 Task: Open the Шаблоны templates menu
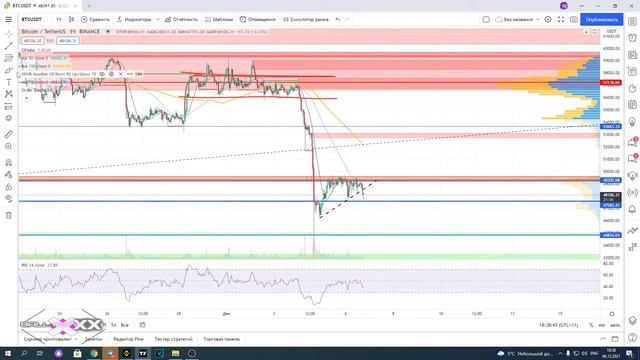pyautogui.click(x=219, y=19)
